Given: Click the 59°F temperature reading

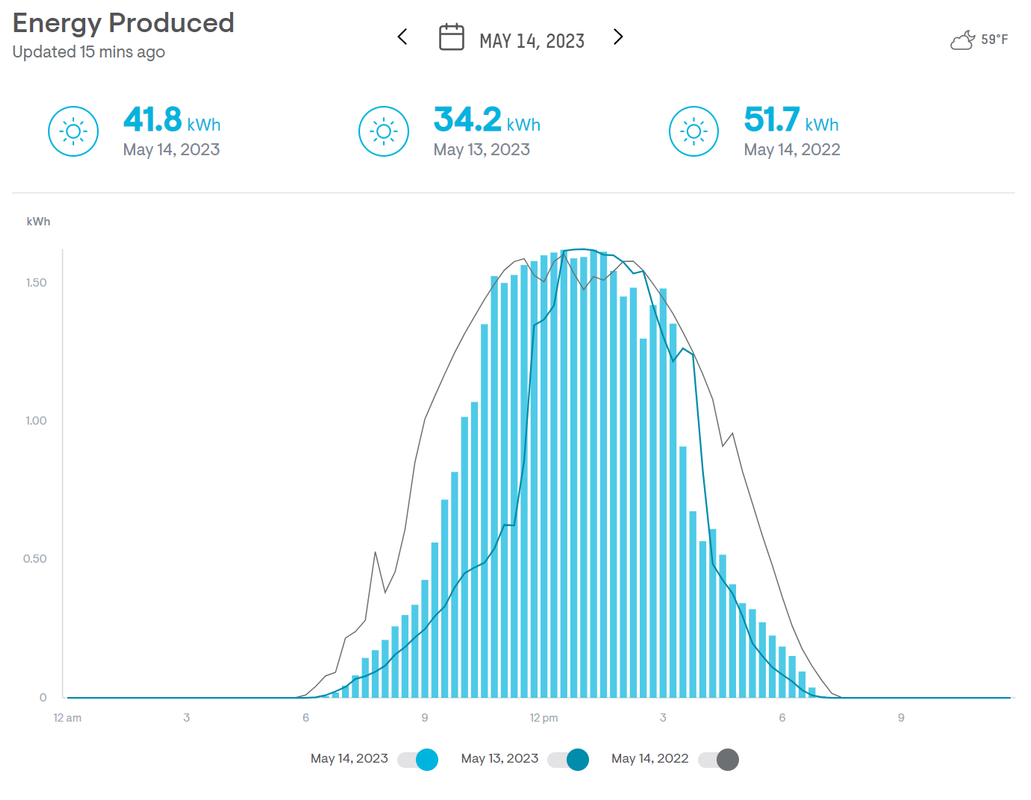Looking at the screenshot, I should pos(994,39).
